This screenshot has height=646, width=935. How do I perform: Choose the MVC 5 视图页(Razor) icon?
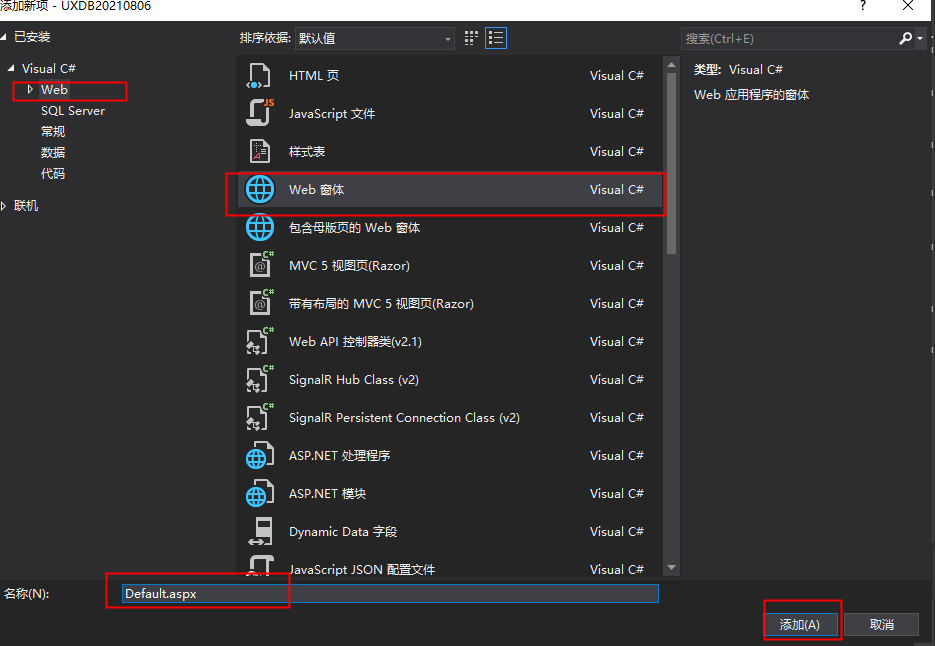click(x=260, y=266)
